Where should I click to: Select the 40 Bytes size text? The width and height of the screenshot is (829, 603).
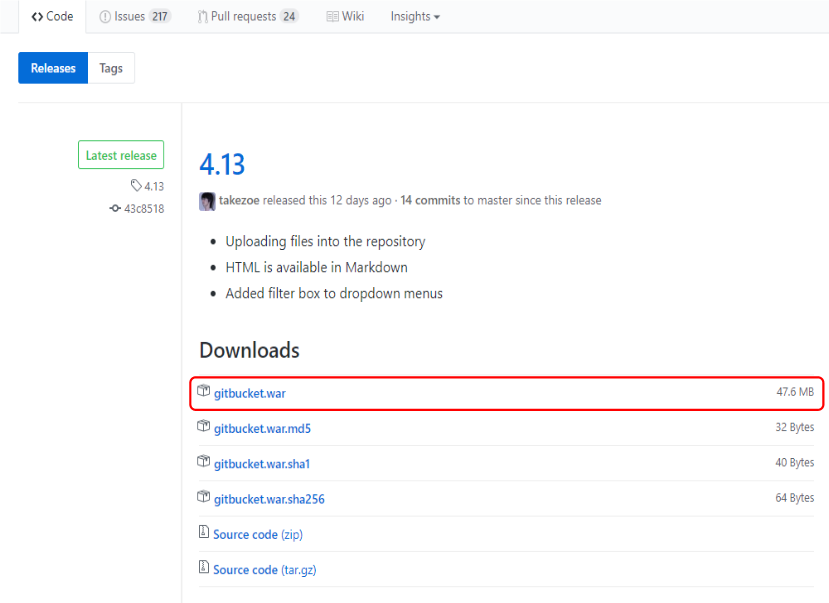click(x=795, y=463)
